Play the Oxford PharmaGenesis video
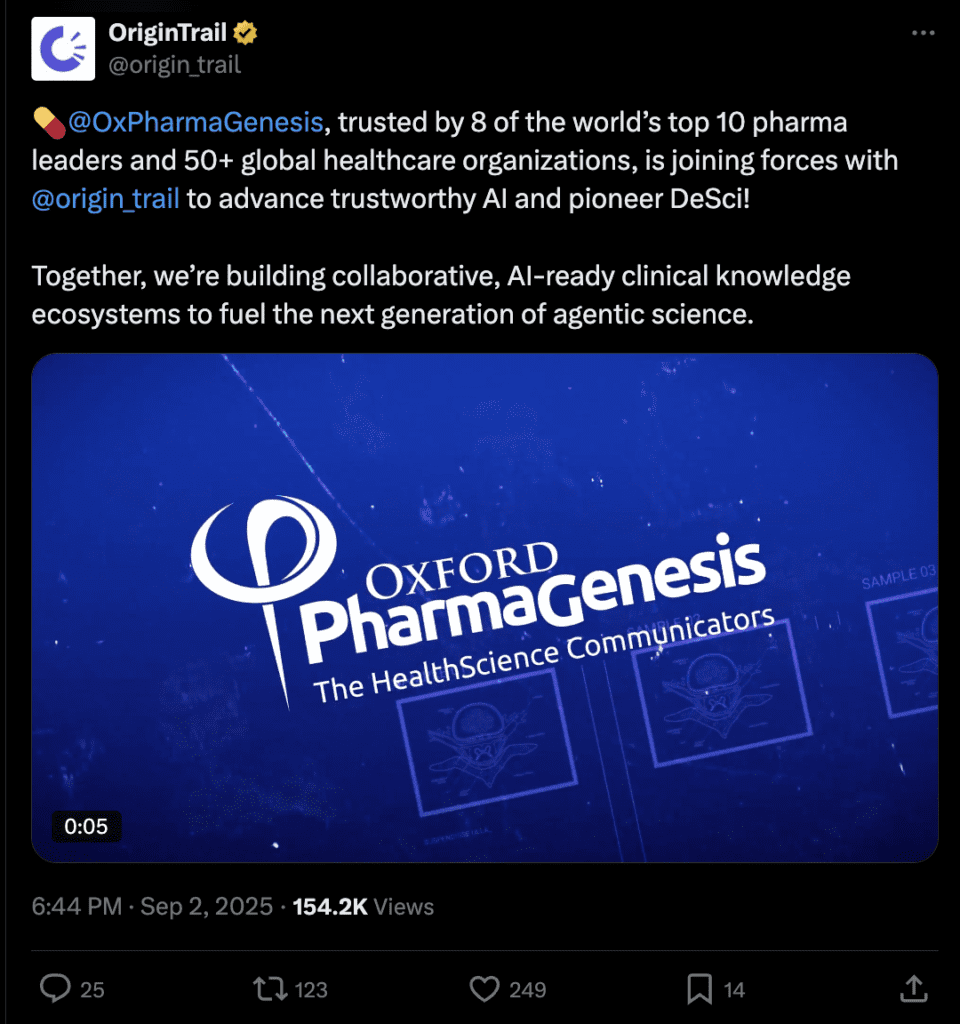This screenshot has width=960, height=1024. tap(485, 607)
